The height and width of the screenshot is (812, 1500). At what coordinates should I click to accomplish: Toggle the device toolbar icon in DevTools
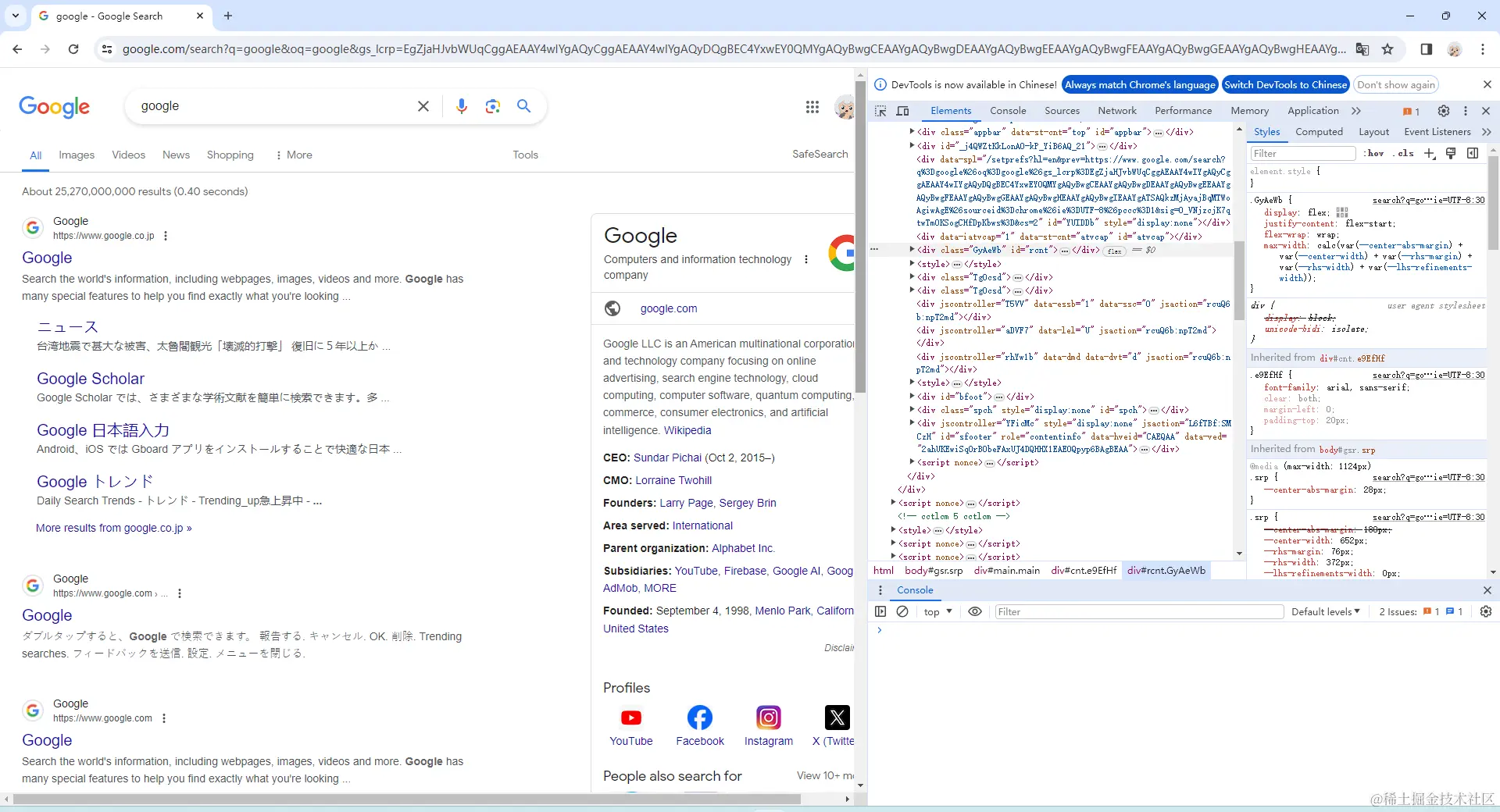click(x=902, y=111)
